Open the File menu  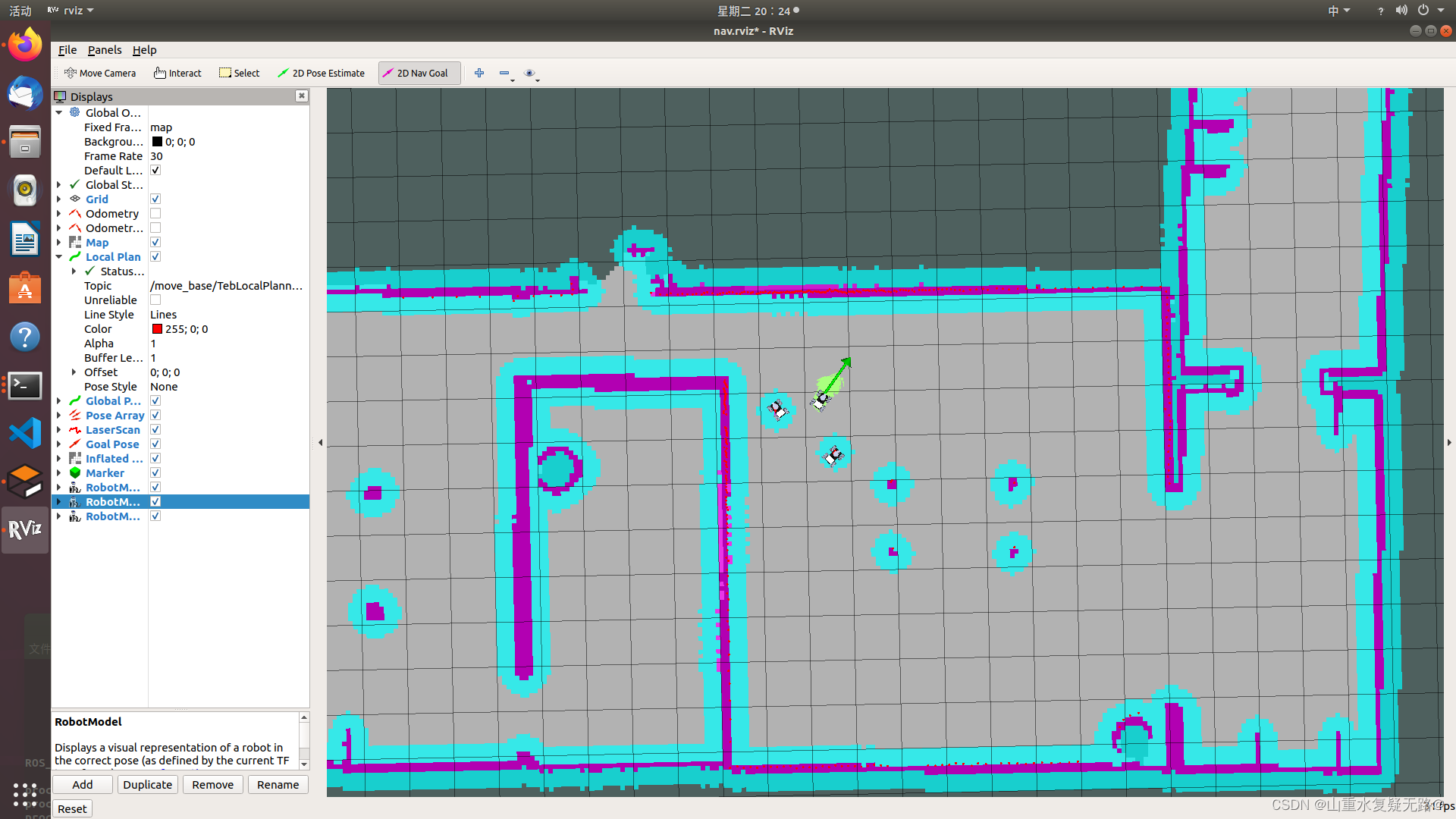tap(67, 49)
